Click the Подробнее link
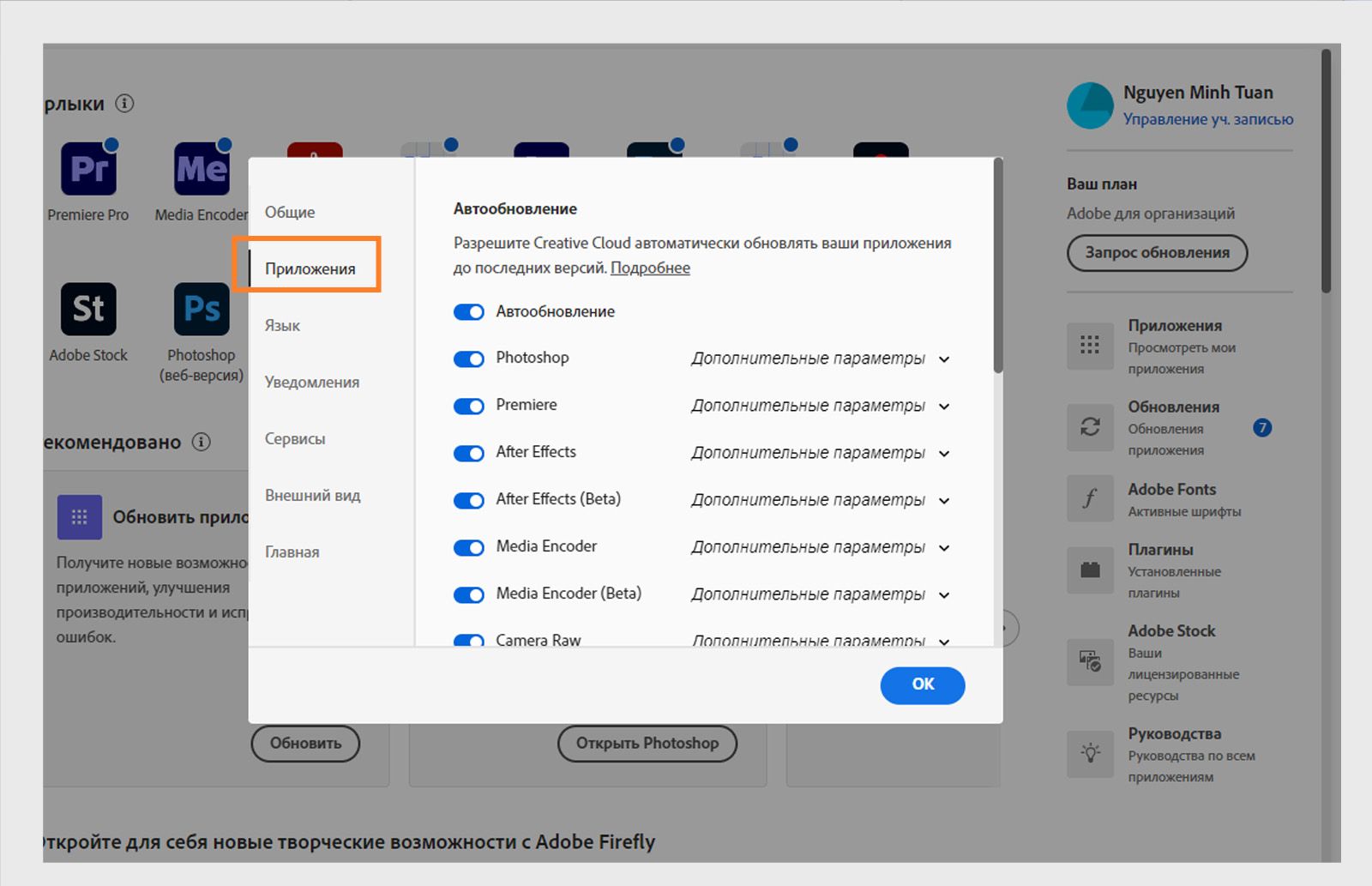 click(x=650, y=268)
